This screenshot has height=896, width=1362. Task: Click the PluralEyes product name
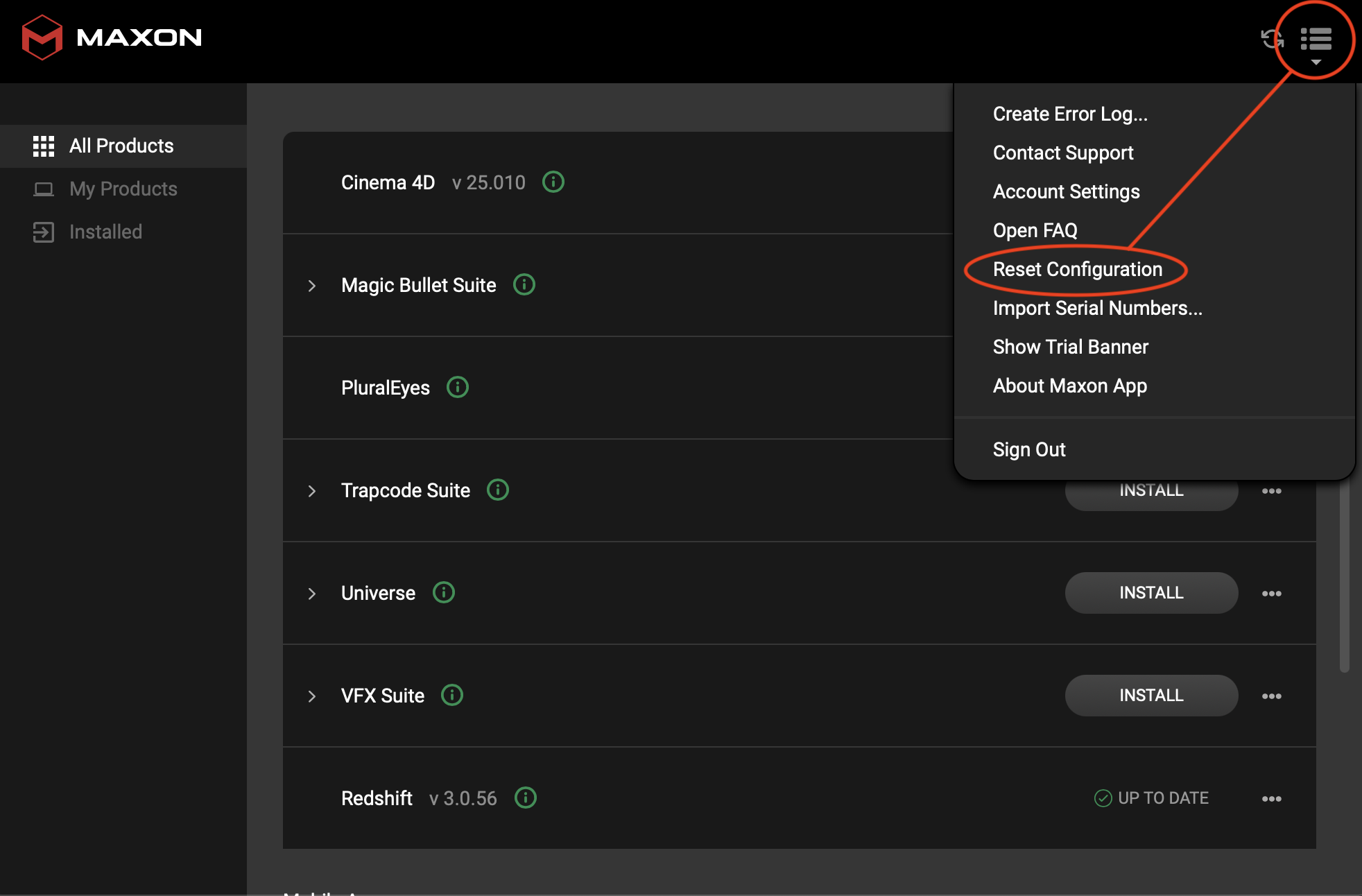coord(386,388)
